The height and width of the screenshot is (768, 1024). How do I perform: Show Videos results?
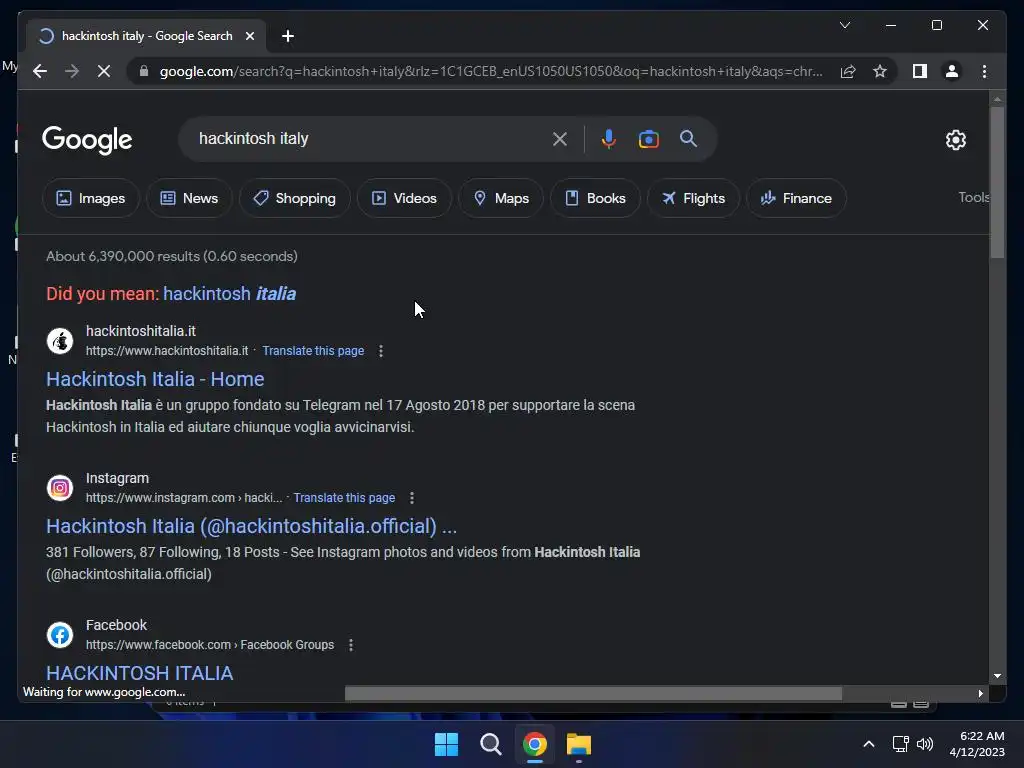point(404,198)
